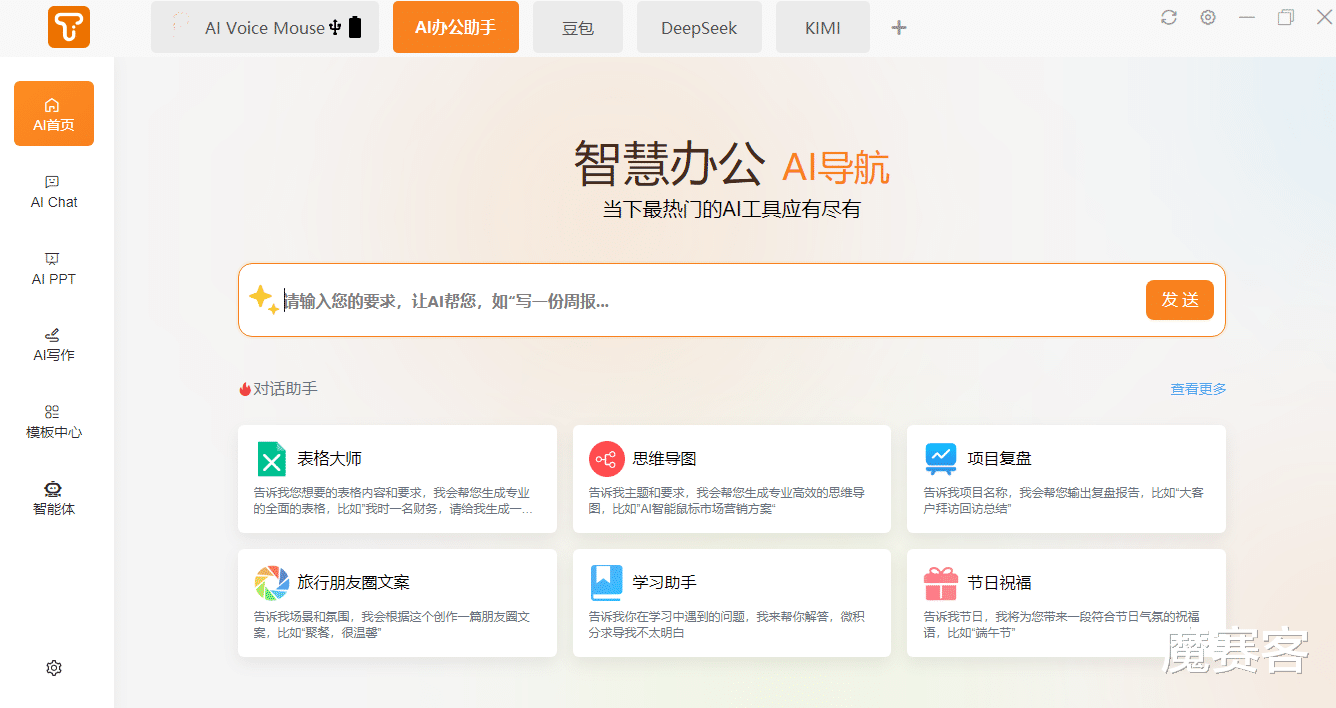Open the 表格大师 assistant card
Screen dimensions: 1336x708
[397, 479]
